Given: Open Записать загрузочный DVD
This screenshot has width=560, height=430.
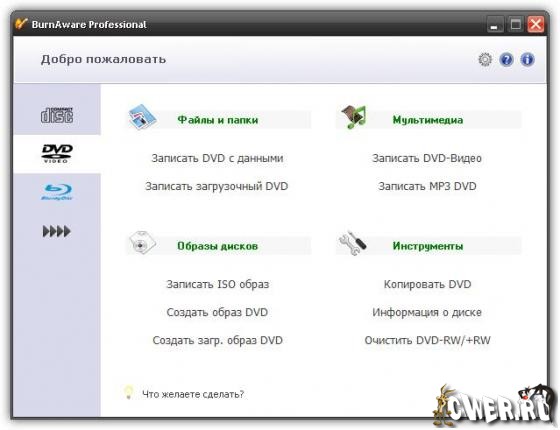Looking at the screenshot, I should pyautogui.click(x=217, y=186).
